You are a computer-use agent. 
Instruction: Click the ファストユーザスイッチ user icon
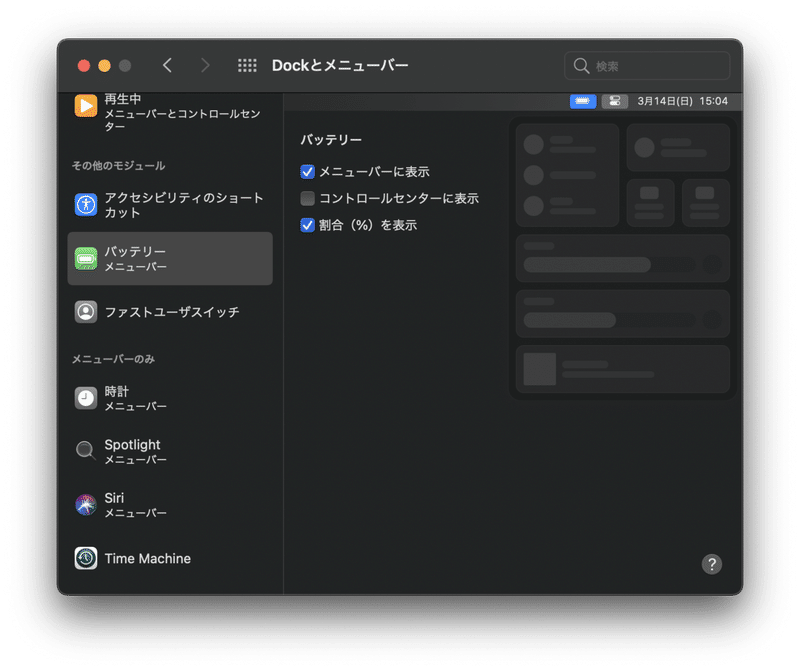pyautogui.click(x=85, y=312)
